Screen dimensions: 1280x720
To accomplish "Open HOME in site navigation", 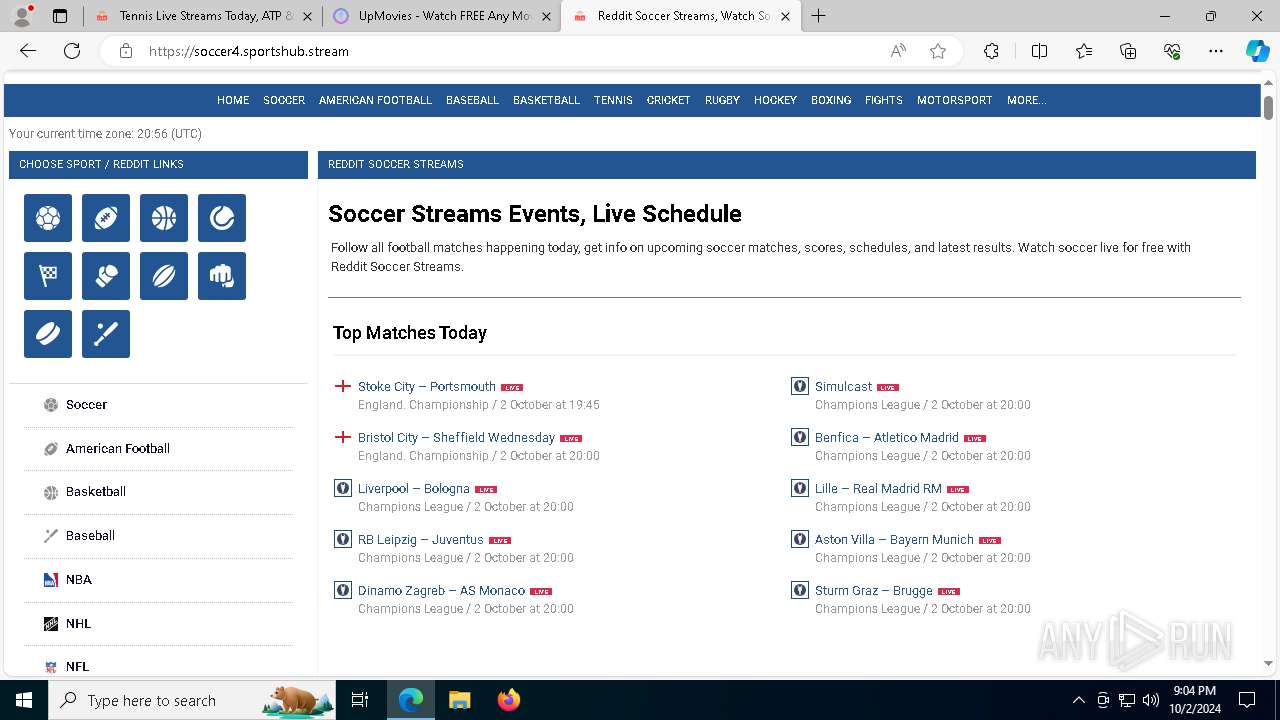I will [x=233, y=100].
